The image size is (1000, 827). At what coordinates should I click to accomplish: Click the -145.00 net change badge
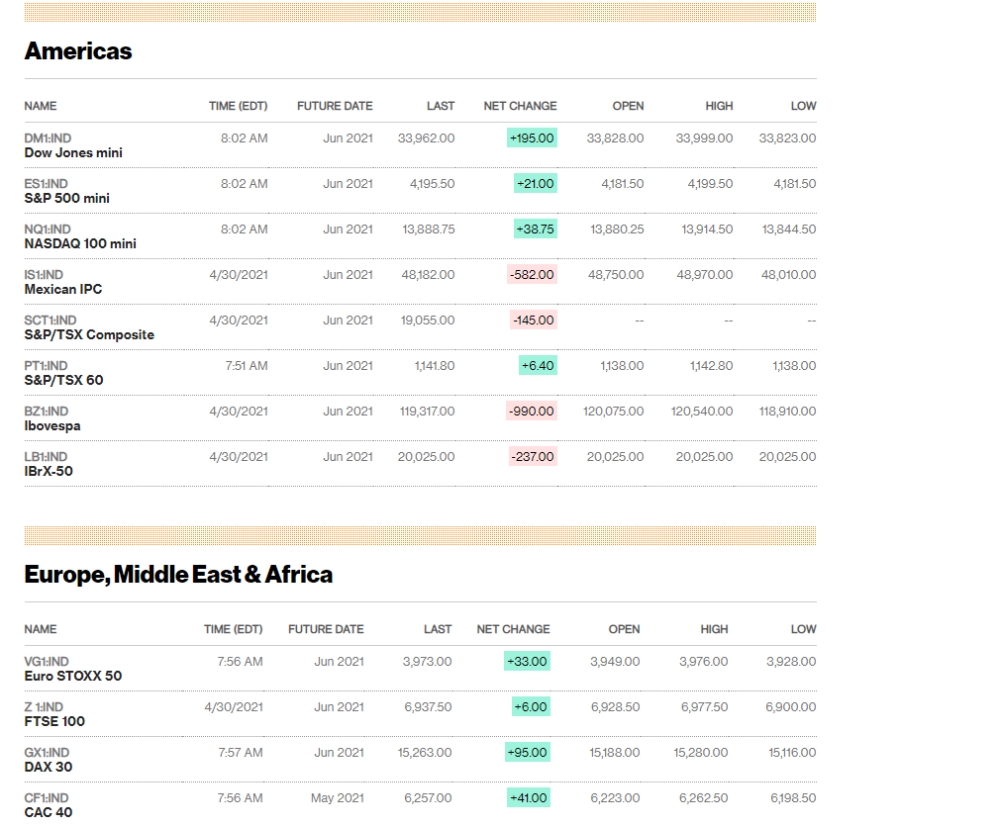click(x=534, y=320)
